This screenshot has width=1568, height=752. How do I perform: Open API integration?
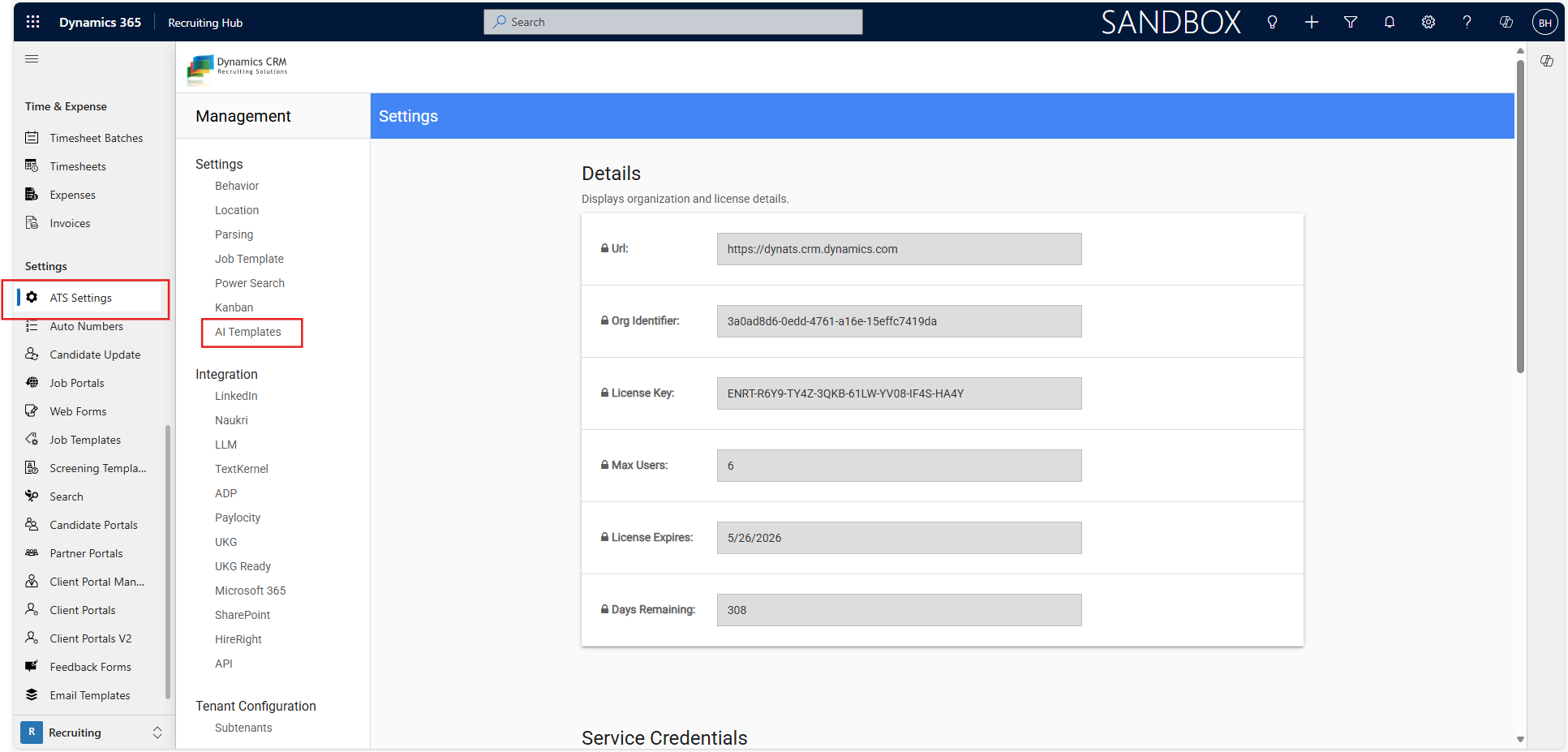(224, 664)
